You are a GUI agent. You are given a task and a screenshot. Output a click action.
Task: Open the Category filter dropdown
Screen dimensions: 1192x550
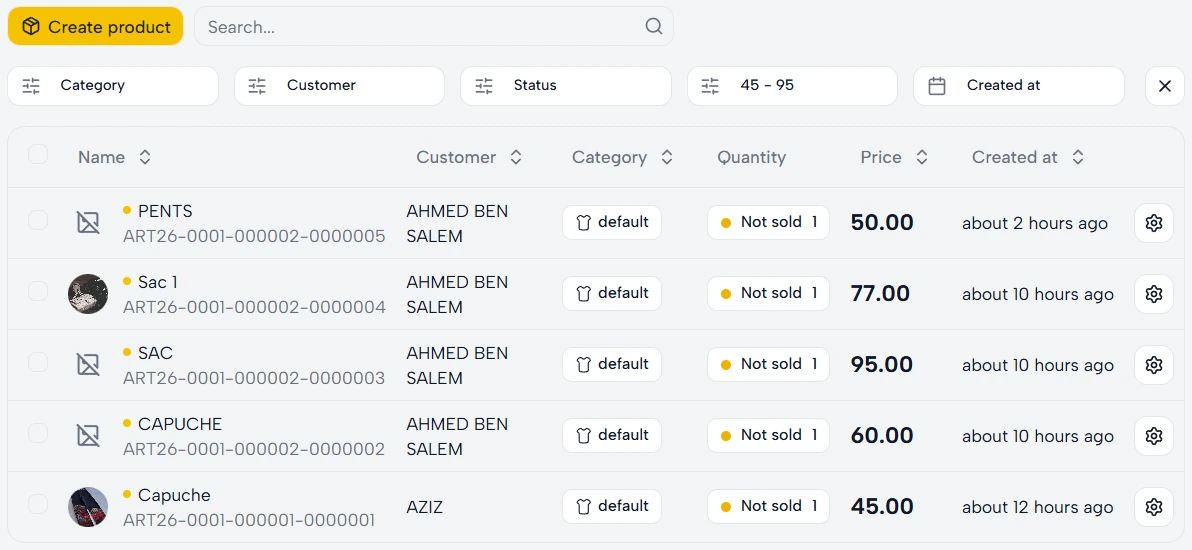[113, 86]
